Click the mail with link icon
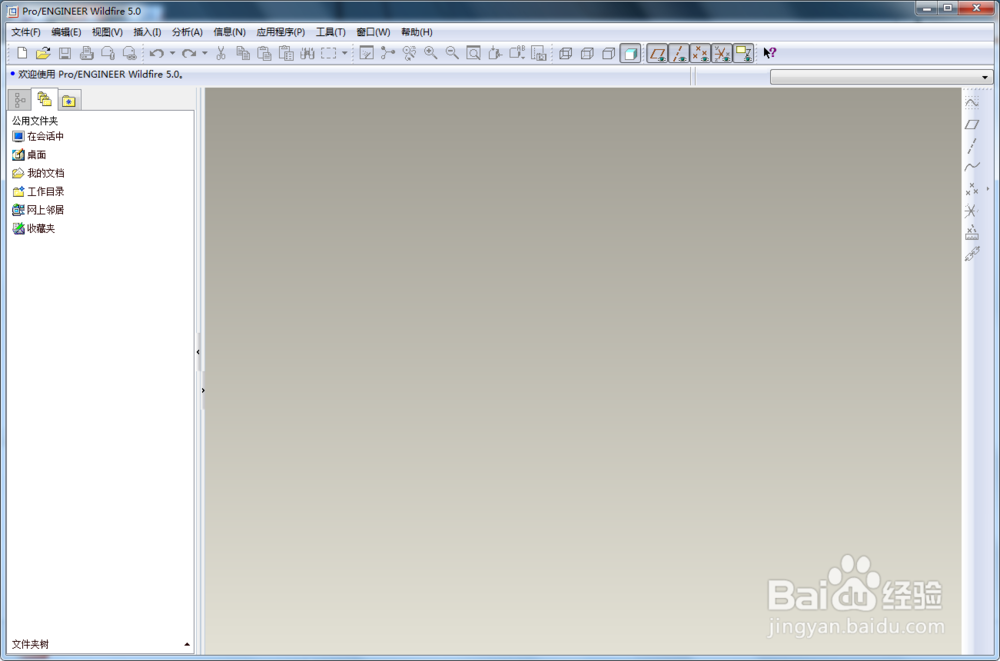This screenshot has width=1000, height=661. 129,54
